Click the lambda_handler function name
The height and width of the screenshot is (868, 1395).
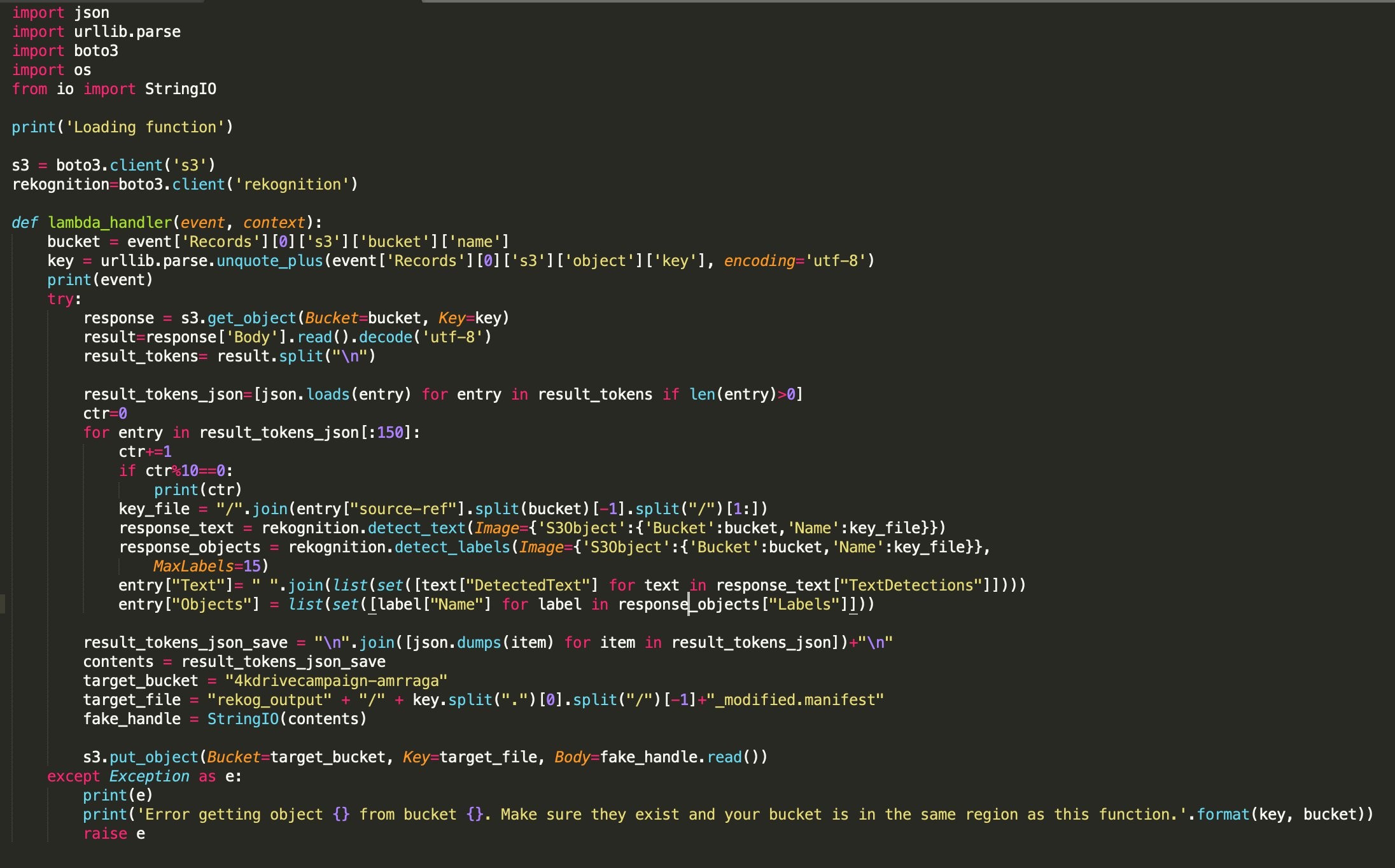click(109, 223)
